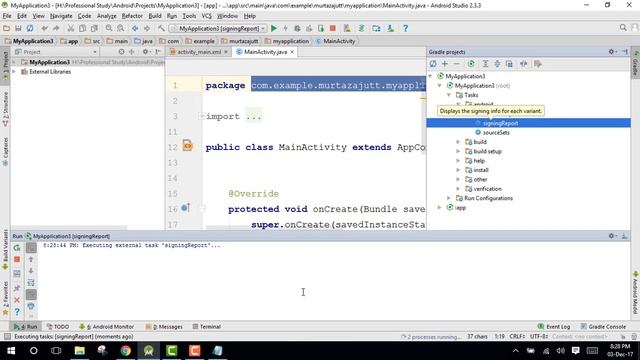Rerun the task in Run panel

point(17,248)
